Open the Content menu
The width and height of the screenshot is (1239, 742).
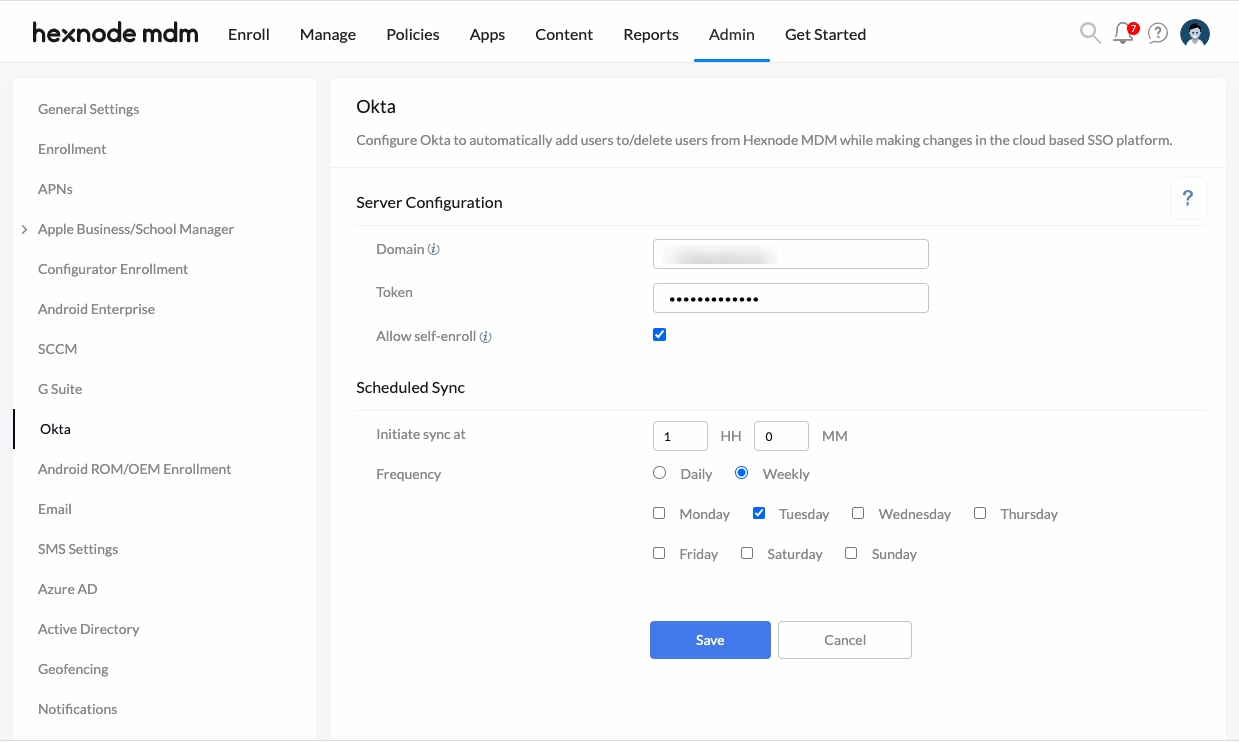click(x=564, y=34)
